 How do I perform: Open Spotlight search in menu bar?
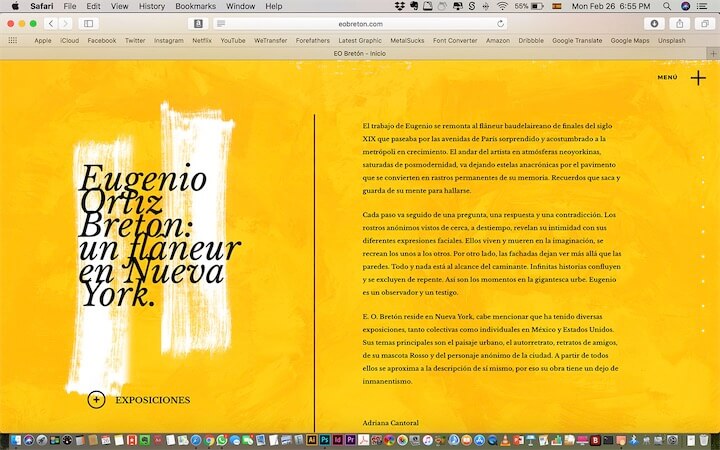click(667, 6)
